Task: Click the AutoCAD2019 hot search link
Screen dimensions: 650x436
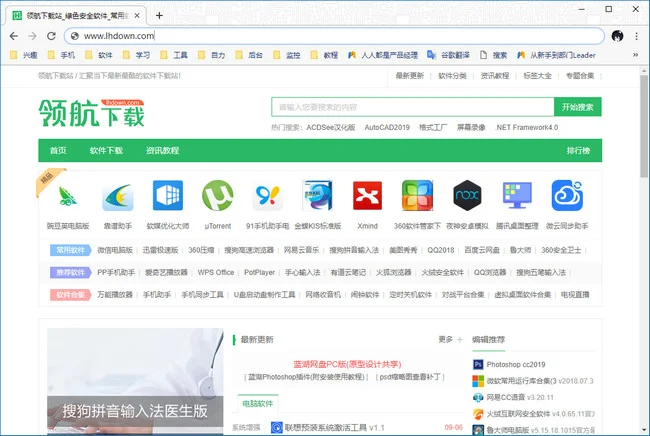Action: pos(387,128)
